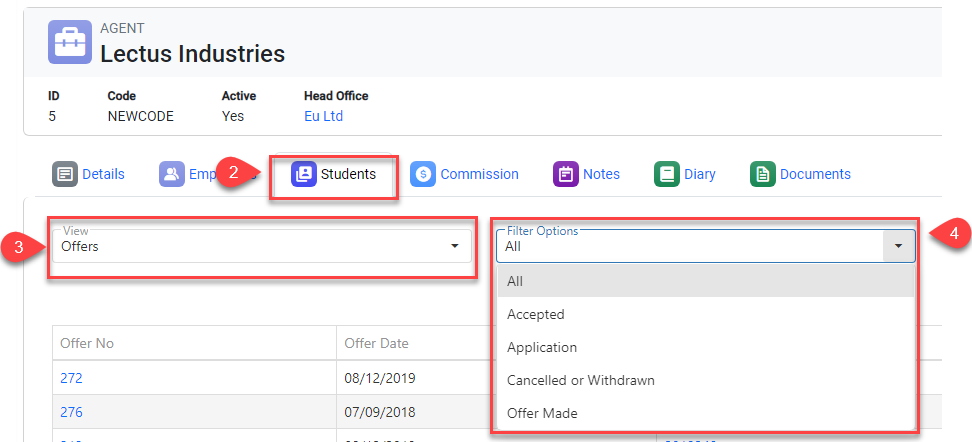This screenshot has height=442, width=972.
Task: Open the Eu Ltd head office link
Action: (323, 116)
